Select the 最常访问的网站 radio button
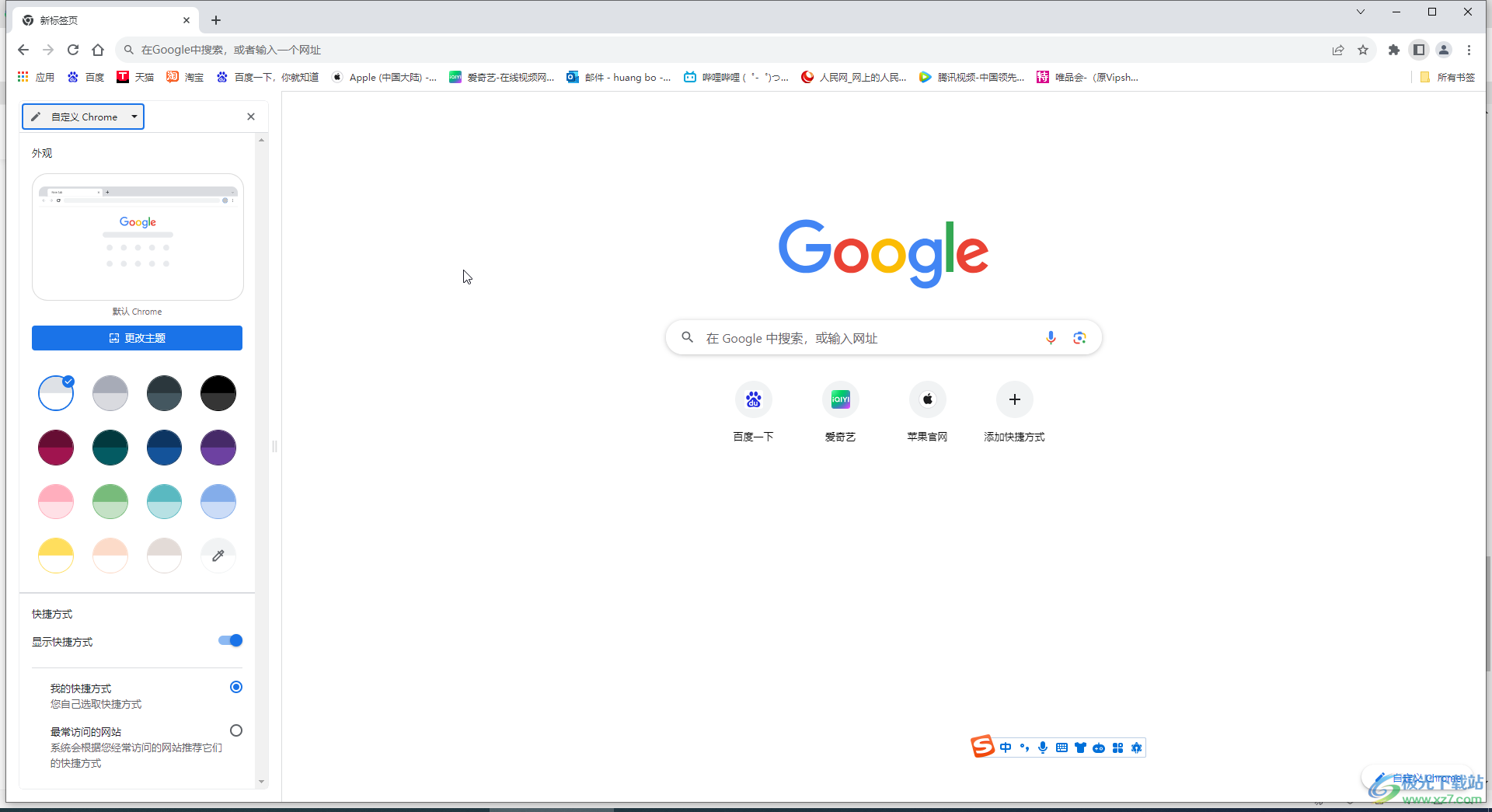 (x=236, y=730)
